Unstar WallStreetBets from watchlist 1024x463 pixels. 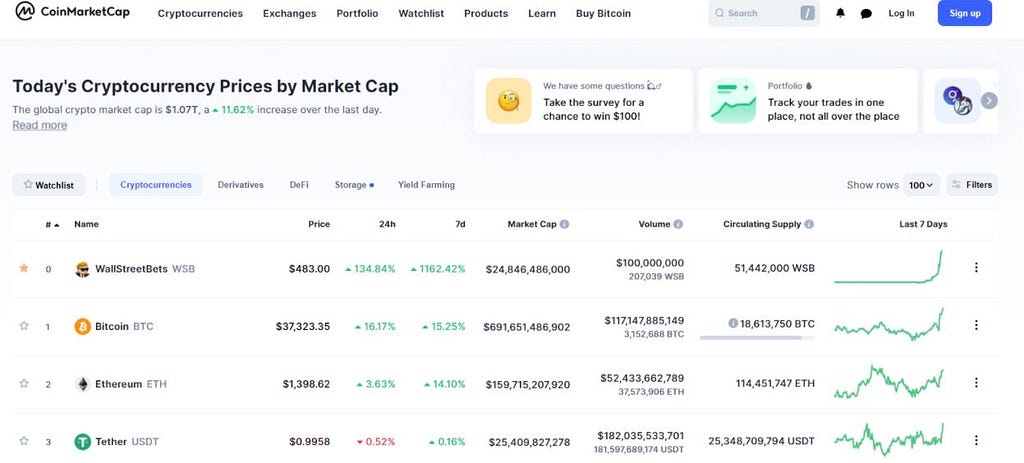[x=24, y=268]
